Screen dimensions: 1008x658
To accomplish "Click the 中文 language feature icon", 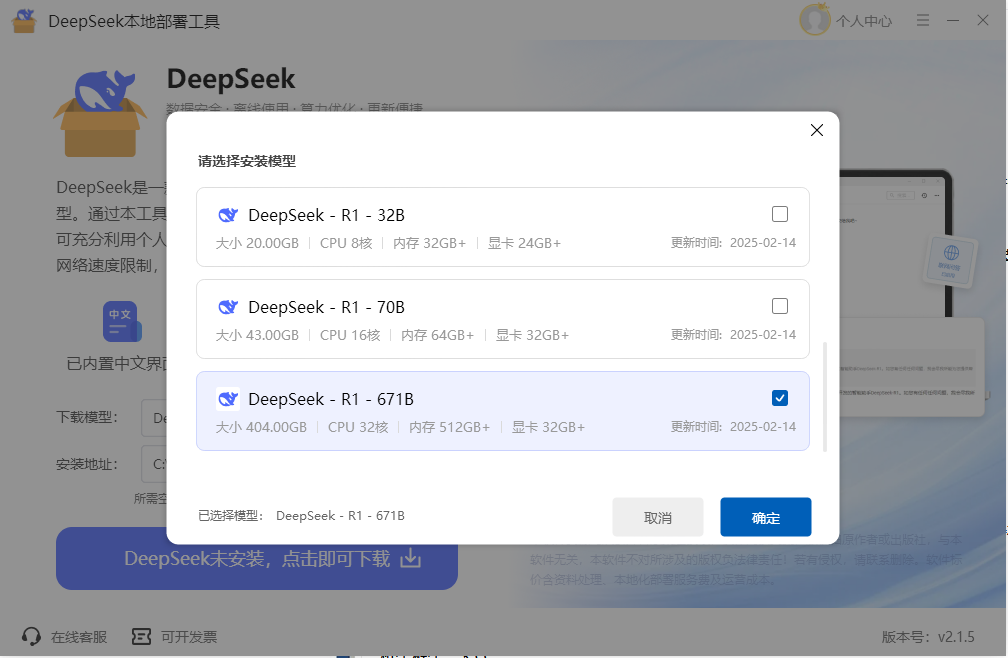I will click(x=122, y=321).
